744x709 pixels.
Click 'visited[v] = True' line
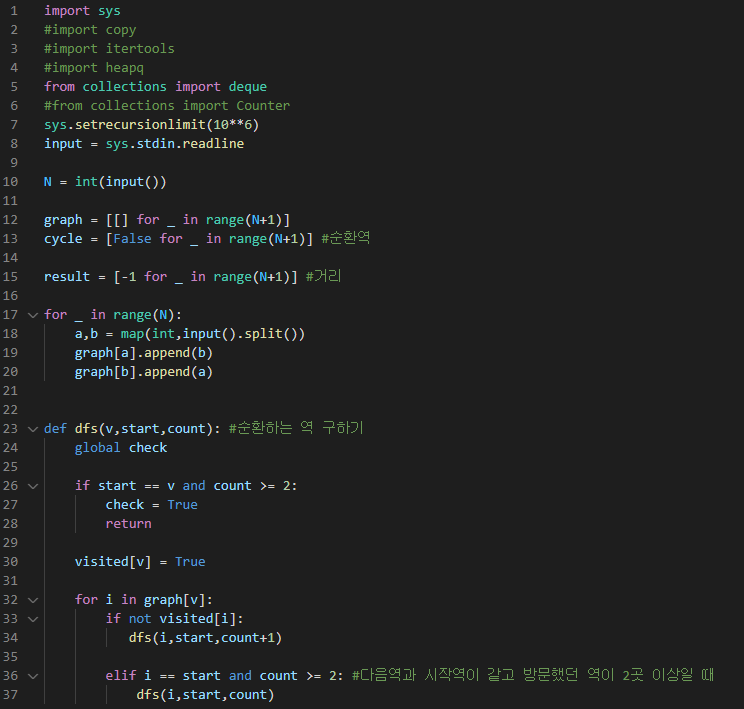pos(140,561)
